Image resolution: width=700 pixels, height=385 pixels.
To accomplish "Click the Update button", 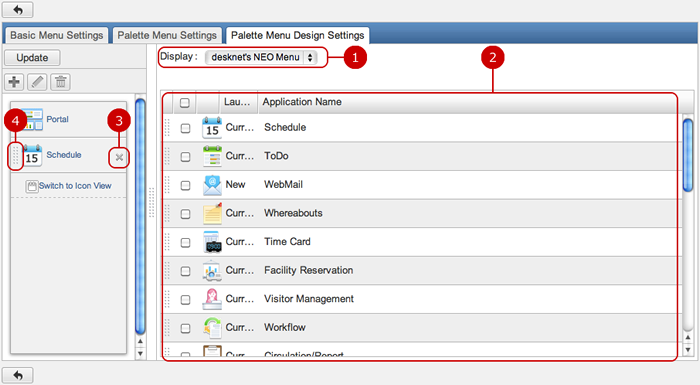I will click(32, 58).
